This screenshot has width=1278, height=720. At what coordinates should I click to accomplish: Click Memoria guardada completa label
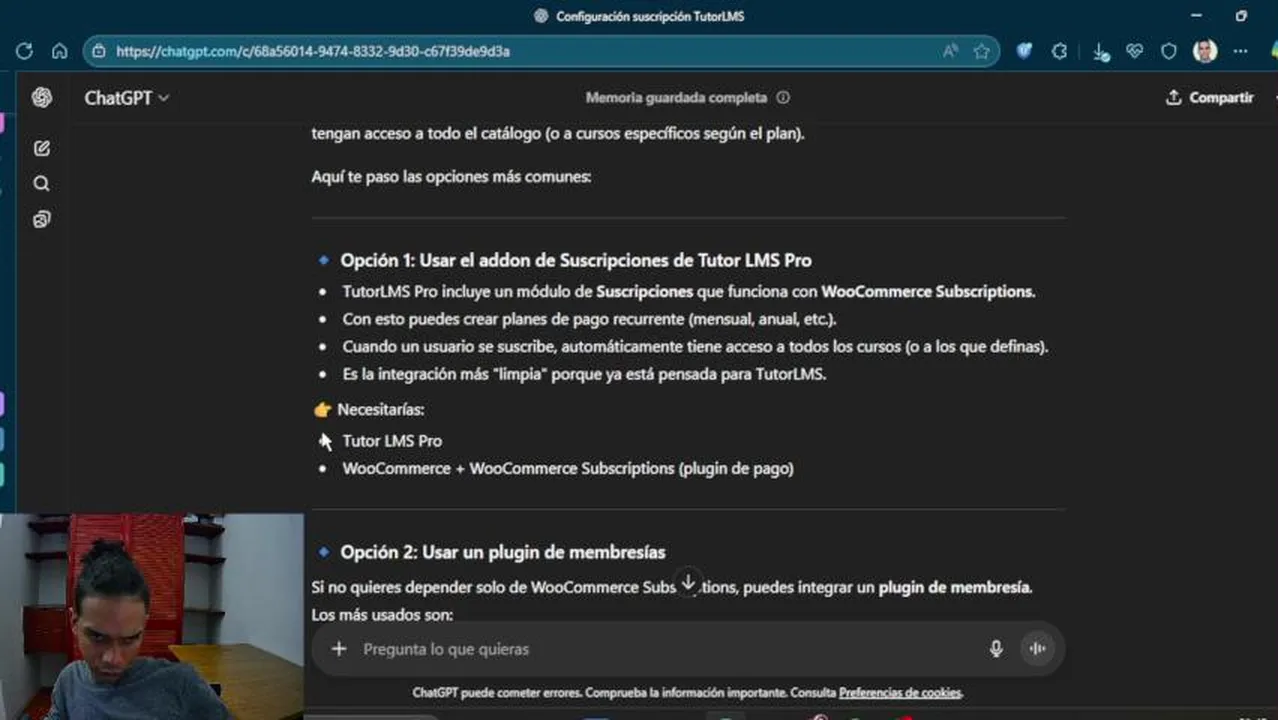(676, 97)
